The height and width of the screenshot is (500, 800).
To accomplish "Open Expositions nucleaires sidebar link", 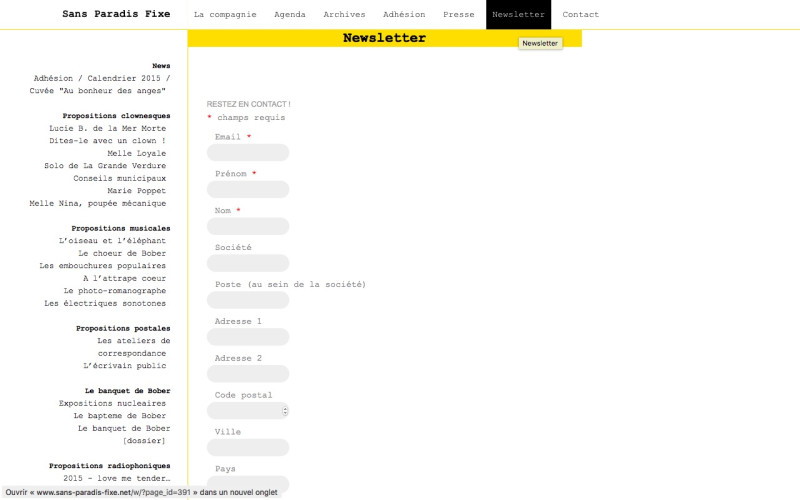I will (112, 404).
